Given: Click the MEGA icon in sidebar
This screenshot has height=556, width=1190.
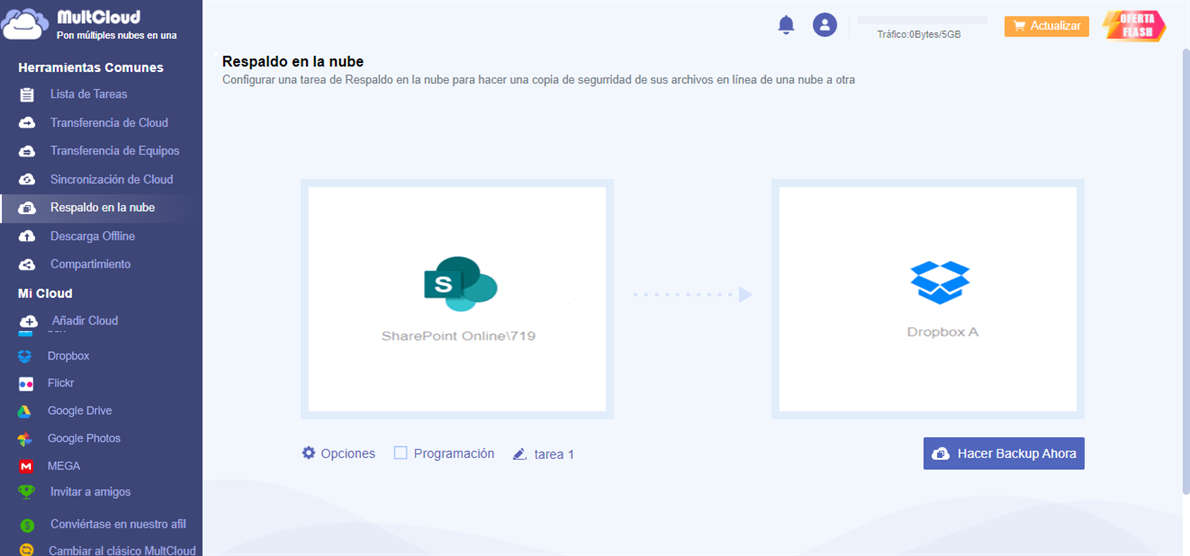Looking at the screenshot, I should [25, 466].
